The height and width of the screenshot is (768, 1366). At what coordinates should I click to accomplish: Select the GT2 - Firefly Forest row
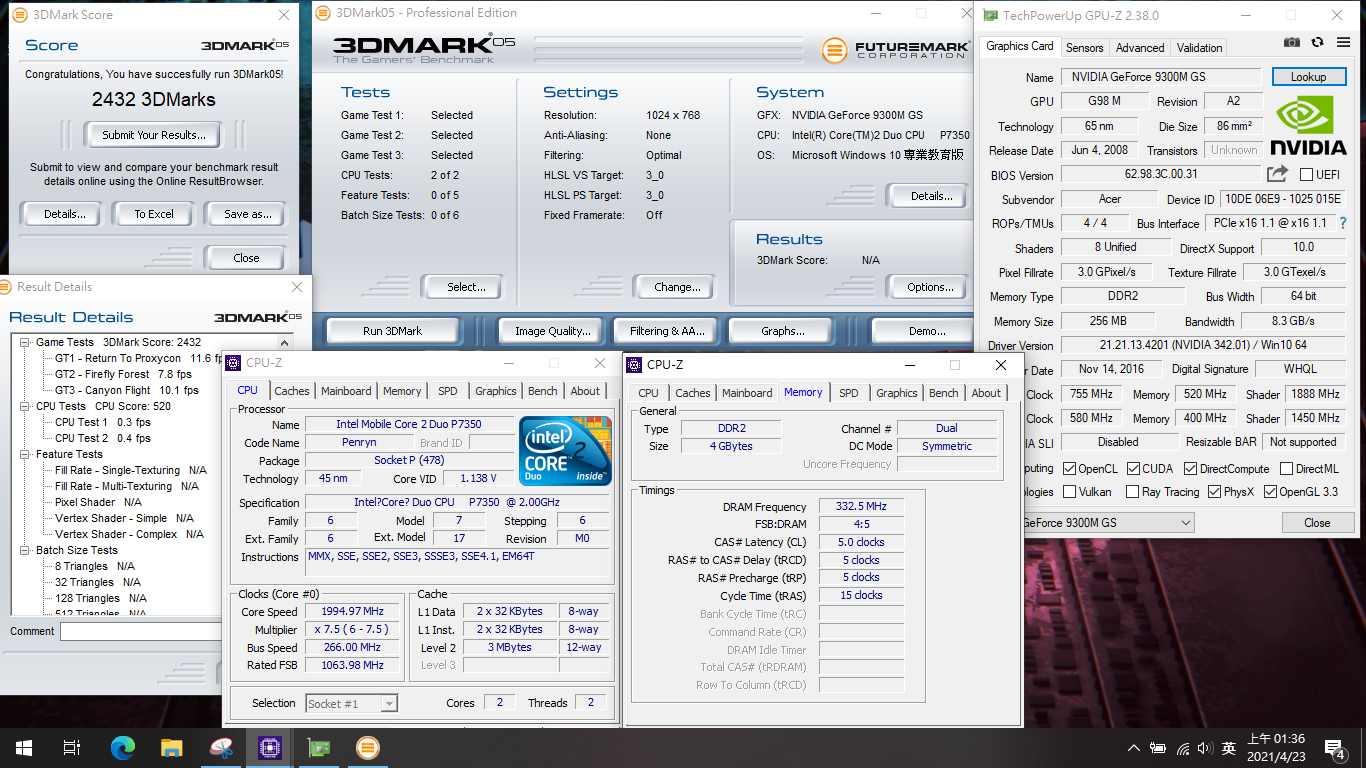click(x=123, y=374)
